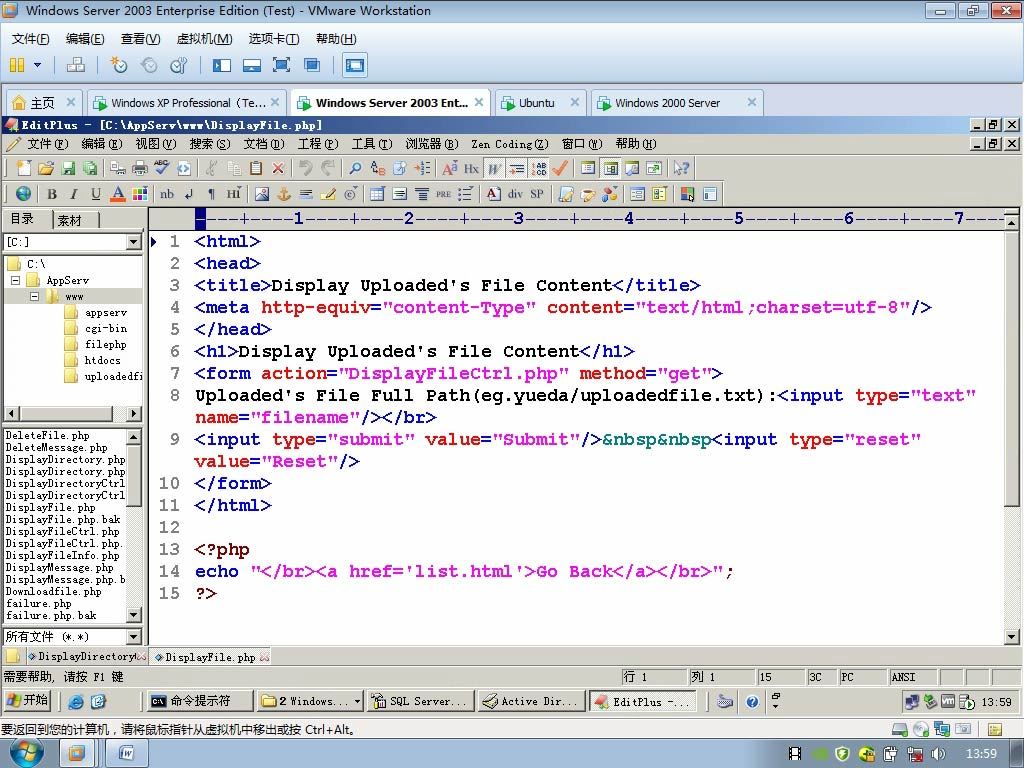Click VMware full screen mode icon
The width and height of the screenshot is (1024, 768).
[x=281, y=65]
